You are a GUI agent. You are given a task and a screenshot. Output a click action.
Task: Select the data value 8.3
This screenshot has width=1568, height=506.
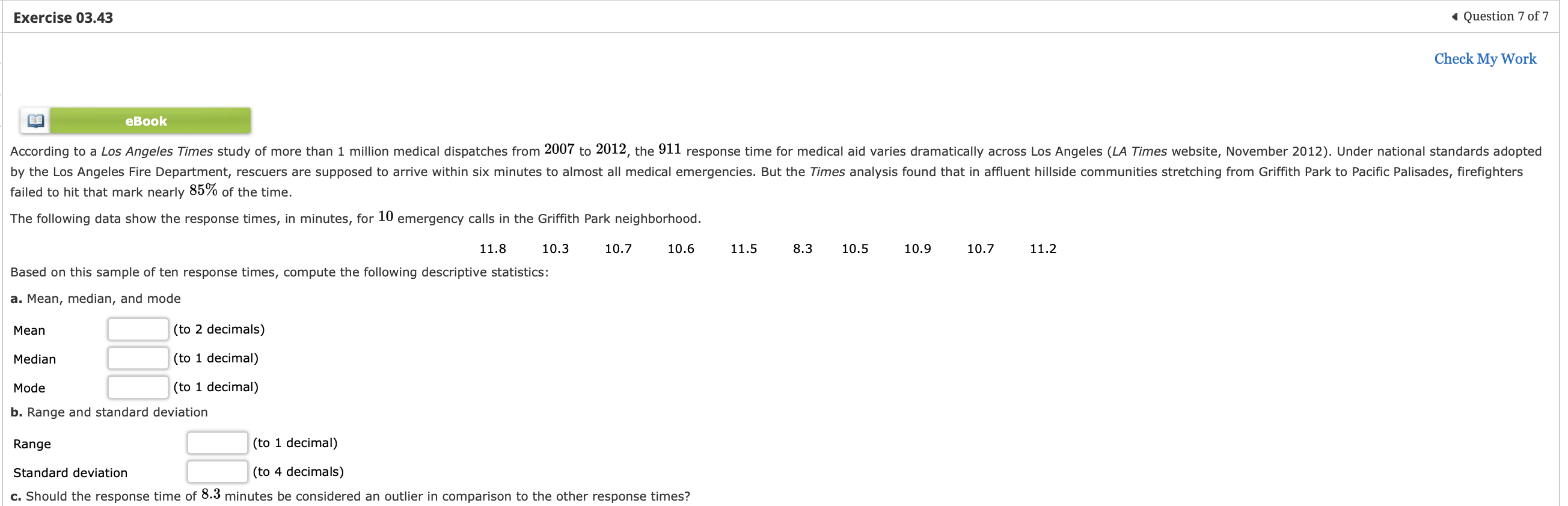pyautogui.click(x=803, y=248)
